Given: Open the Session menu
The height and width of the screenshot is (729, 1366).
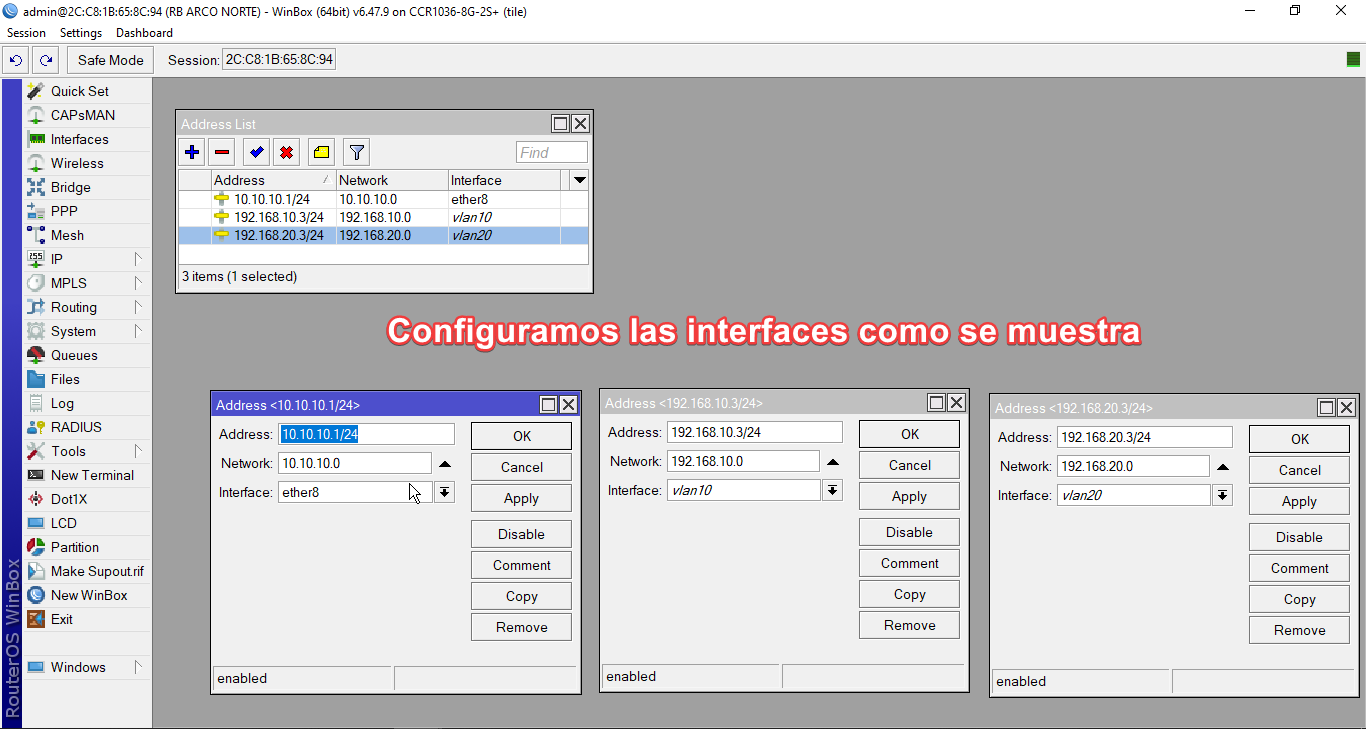Looking at the screenshot, I should coord(26,32).
